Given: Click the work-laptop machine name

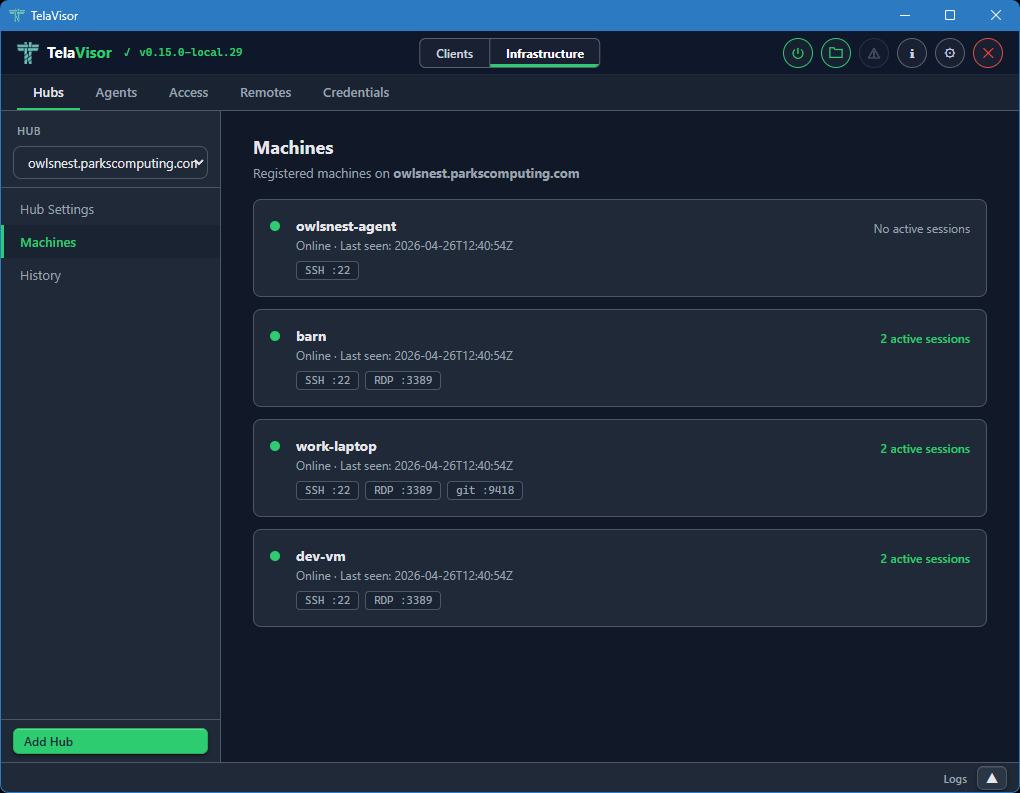Looking at the screenshot, I should pyautogui.click(x=336, y=446).
